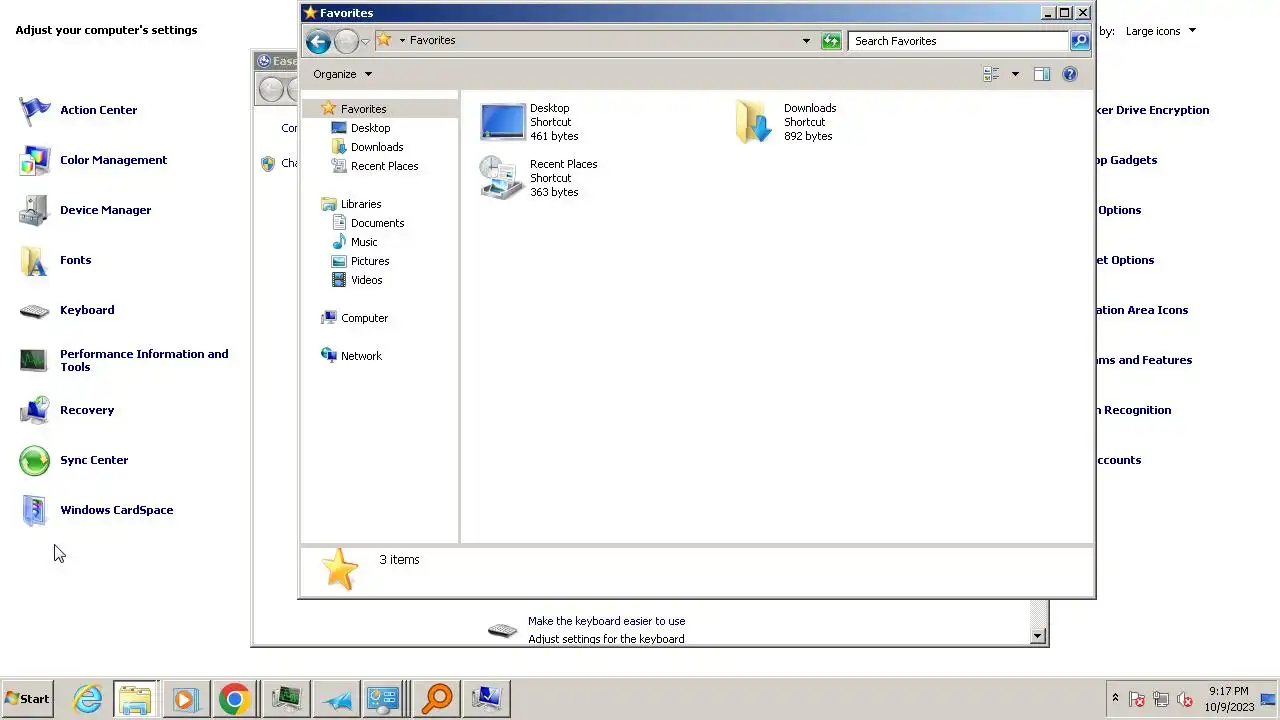This screenshot has height=720, width=1280.
Task: Click the Windows CardSpace icon
Action: (34, 510)
